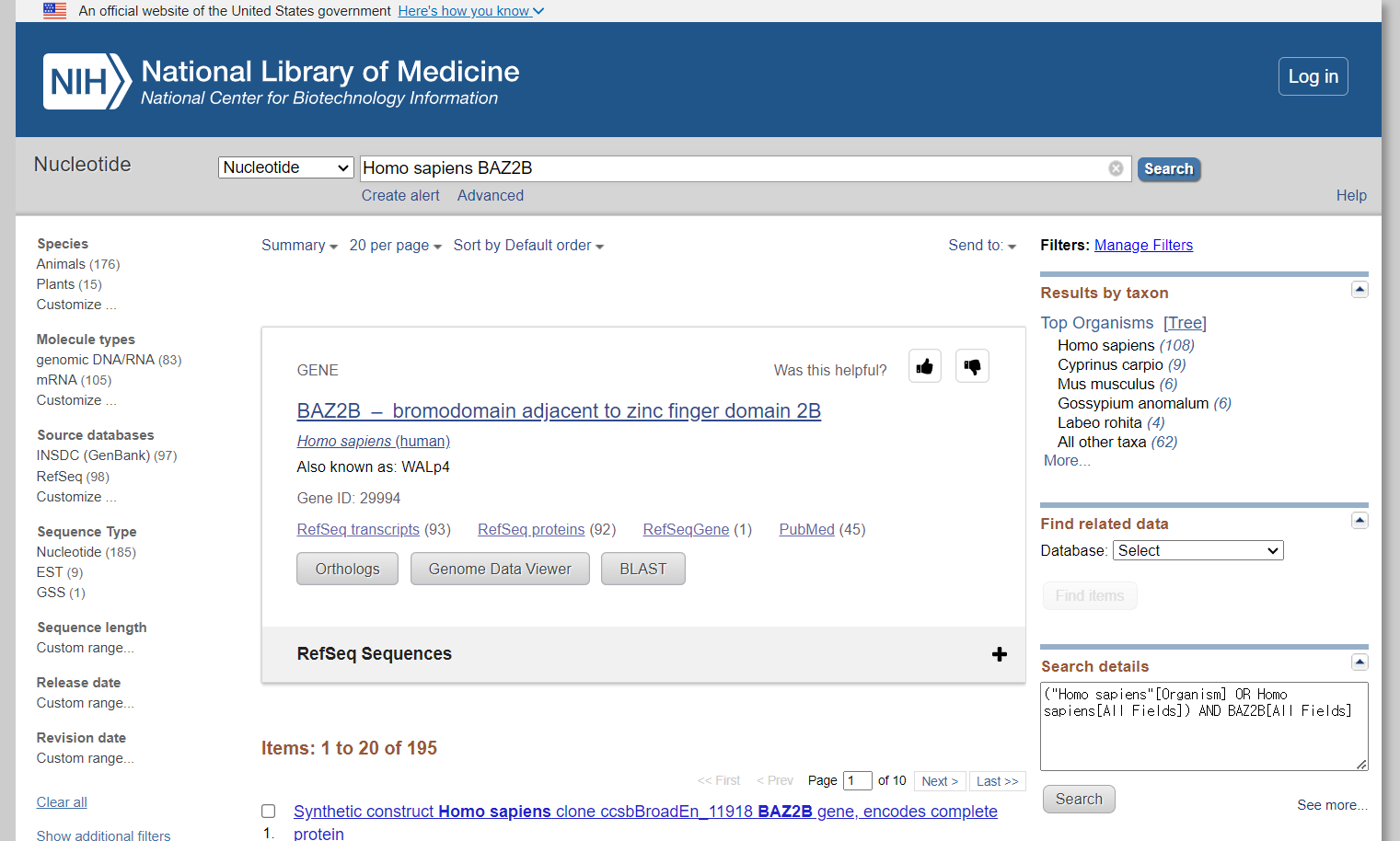The width and height of the screenshot is (1400, 841).
Task: Filter by Nucleotide sequence type
Action: pyautogui.click(x=69, y=552)
